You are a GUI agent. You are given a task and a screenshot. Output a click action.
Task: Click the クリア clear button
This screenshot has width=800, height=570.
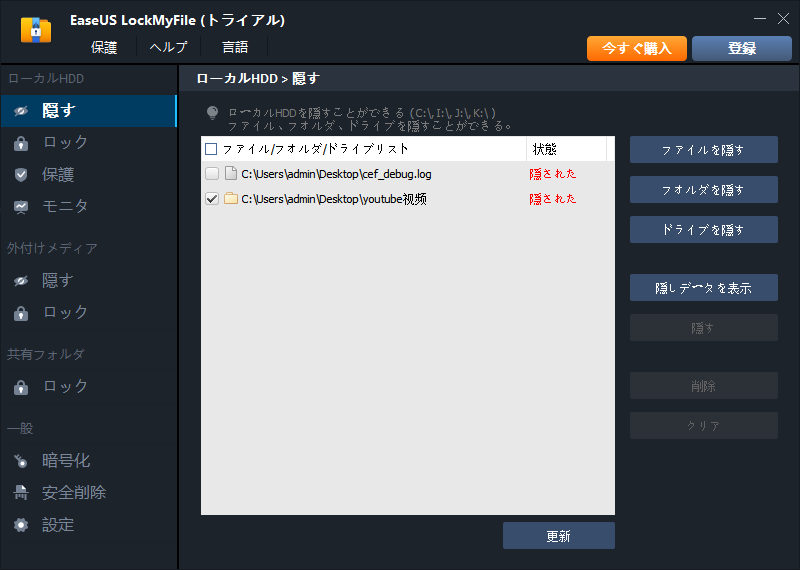(704, 426)
